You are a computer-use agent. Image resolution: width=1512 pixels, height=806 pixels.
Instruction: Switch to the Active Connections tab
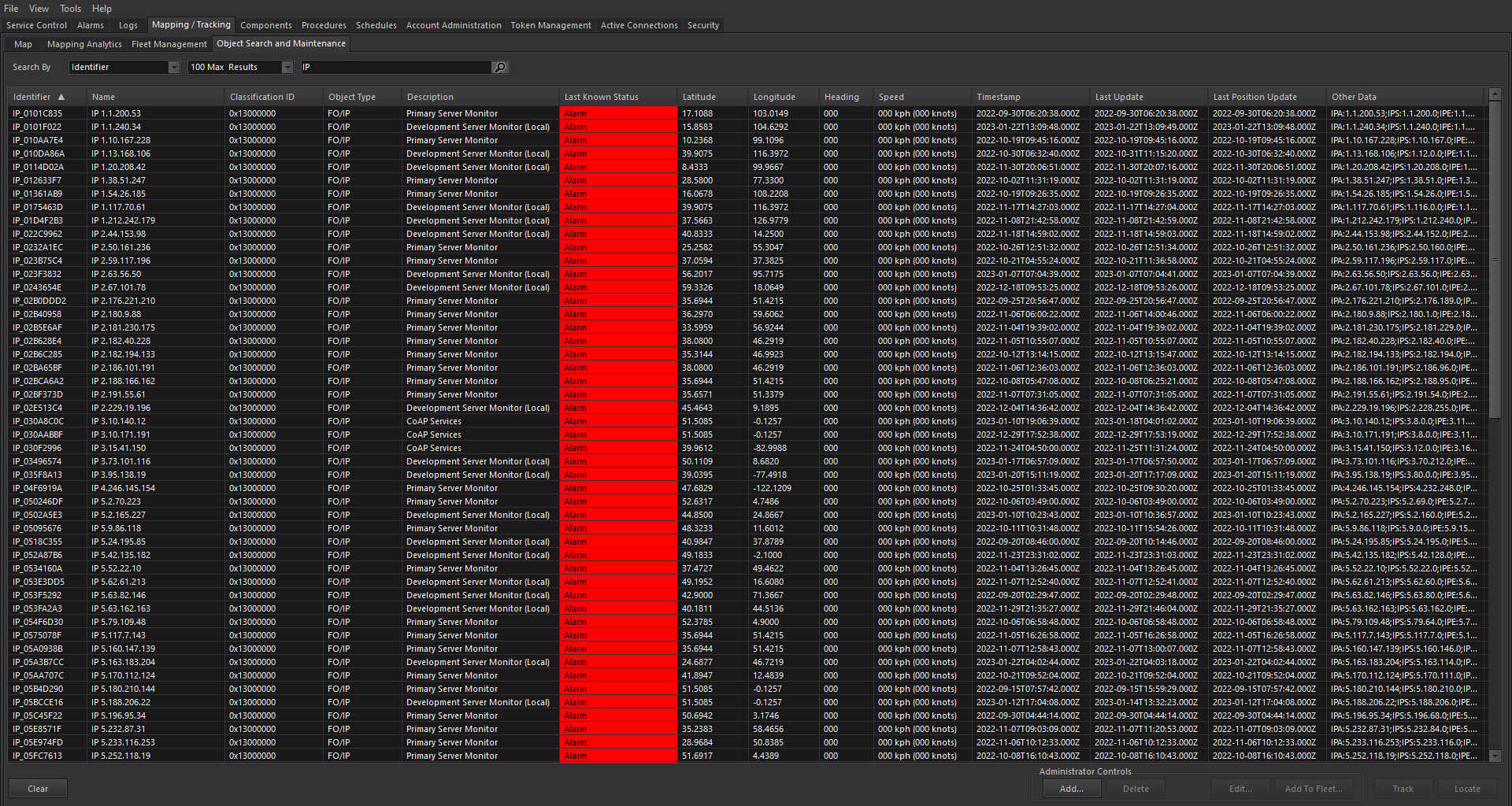pyautogui.click(x=639, y=25)
